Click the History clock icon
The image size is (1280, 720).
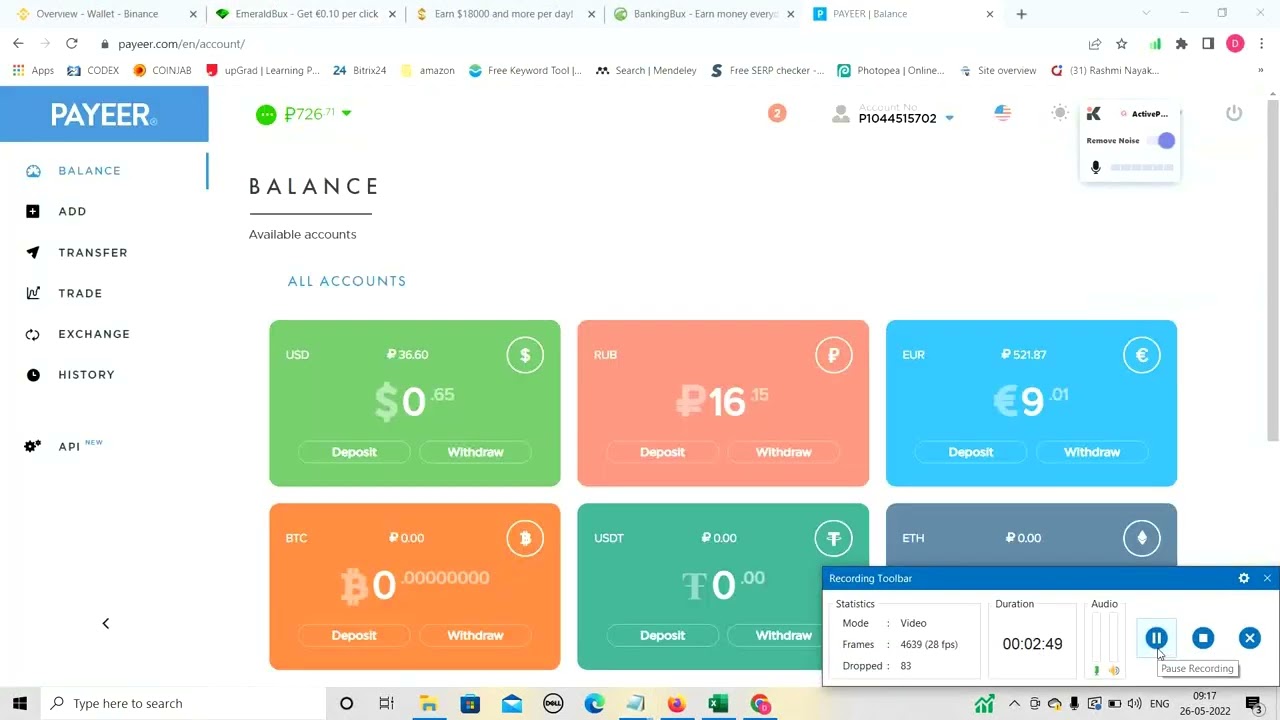(x=33, y=375)
